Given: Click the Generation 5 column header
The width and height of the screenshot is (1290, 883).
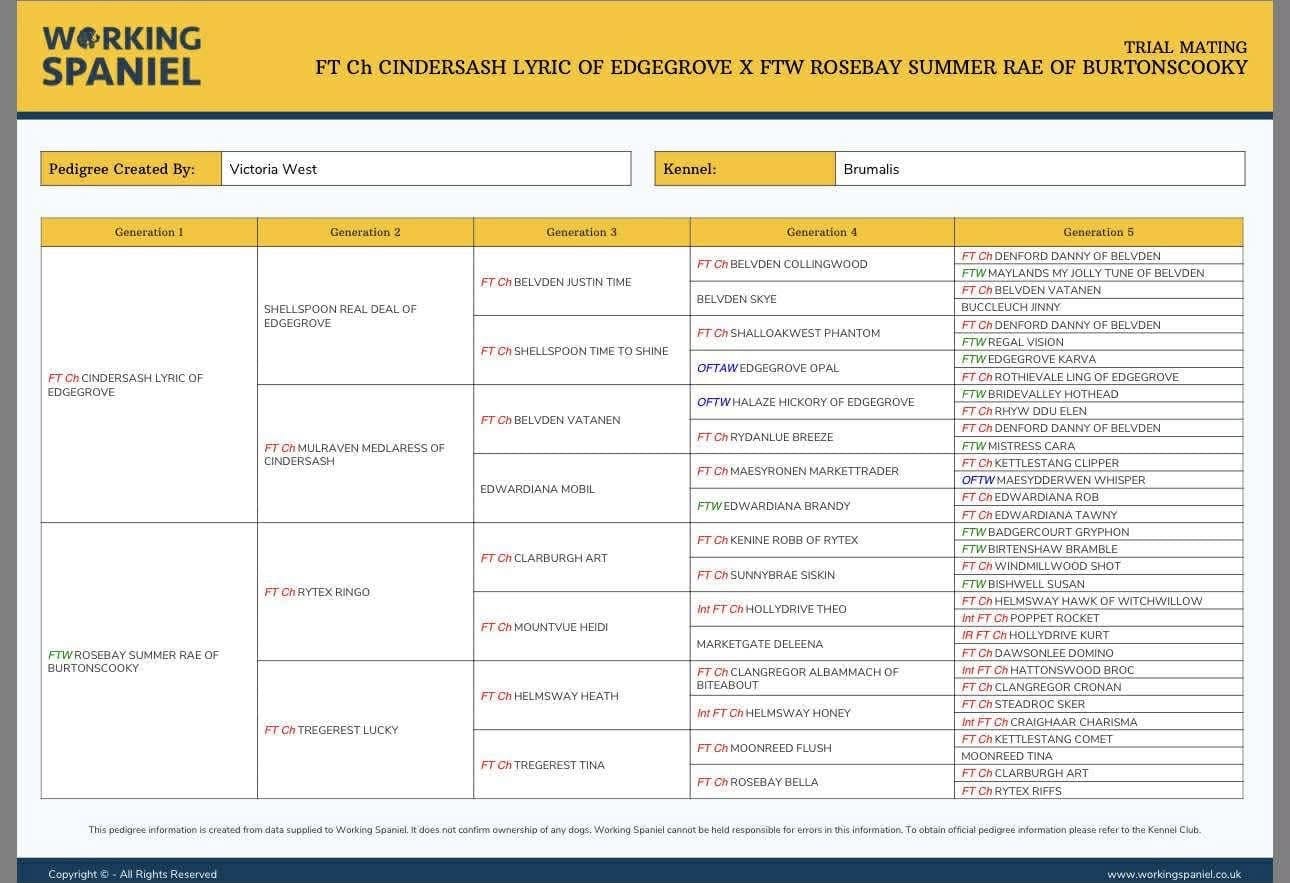Looking at the screenshot, I should pos(1098,232).
